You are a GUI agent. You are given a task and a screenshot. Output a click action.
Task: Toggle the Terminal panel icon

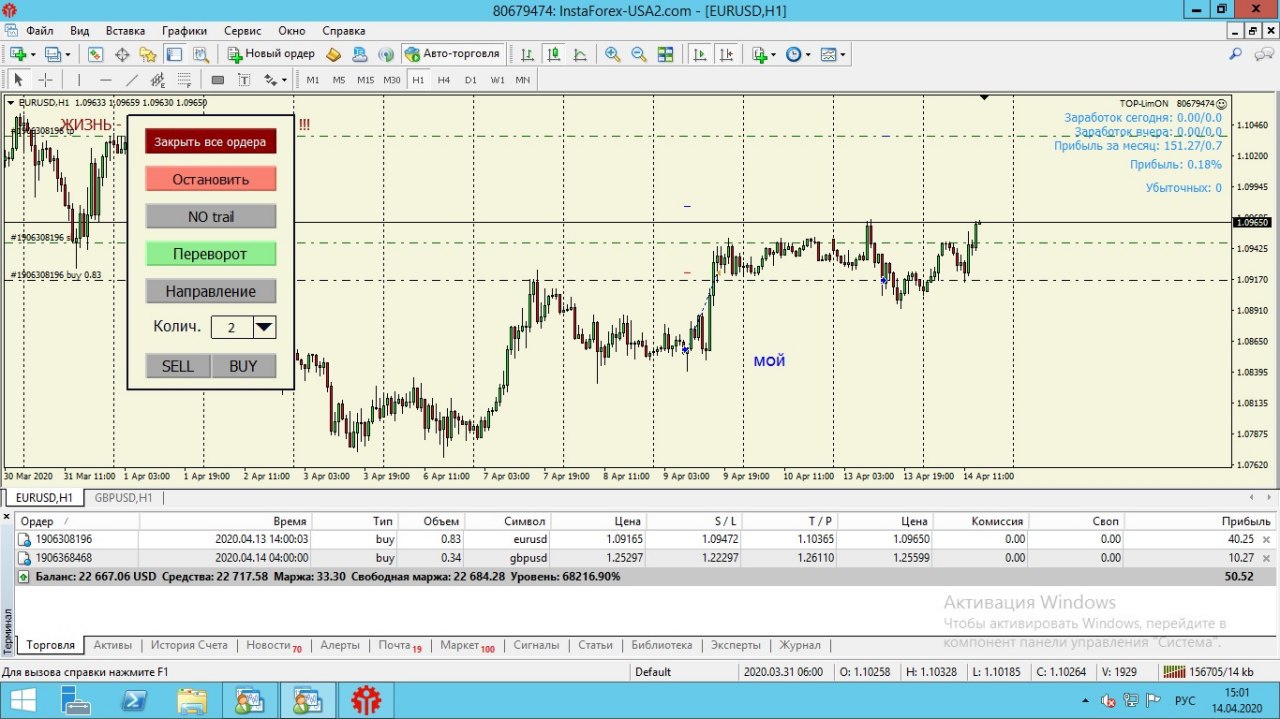pos(174,54)
